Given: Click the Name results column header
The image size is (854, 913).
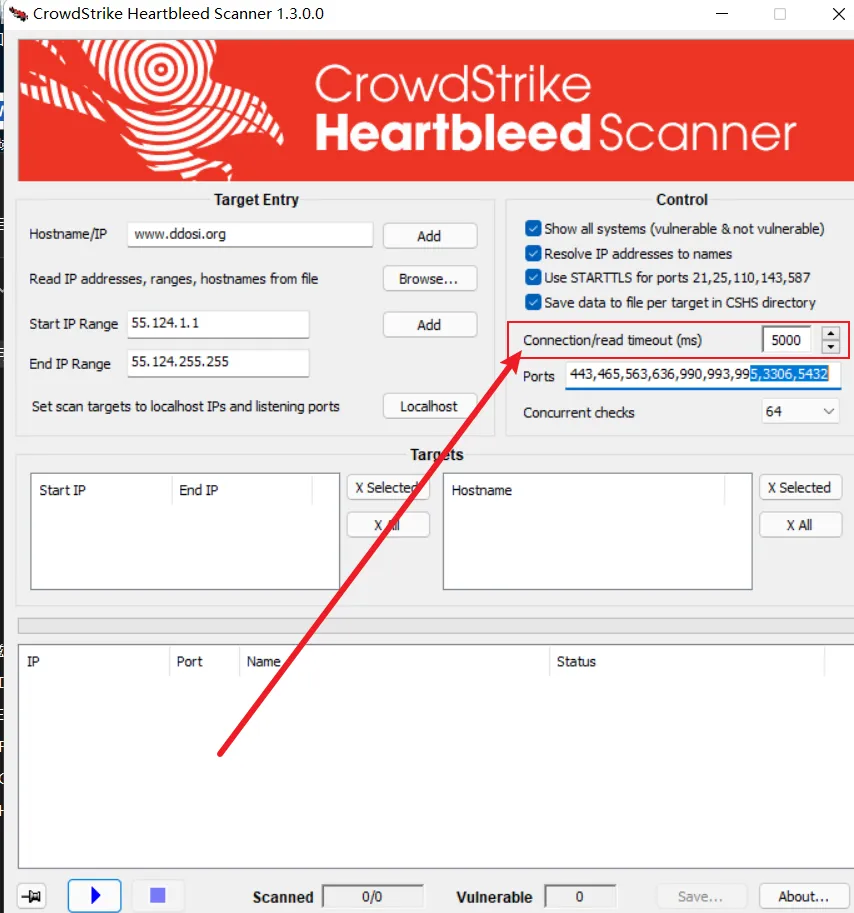Looking at the screenshot, I should click(x=394, y=661).
